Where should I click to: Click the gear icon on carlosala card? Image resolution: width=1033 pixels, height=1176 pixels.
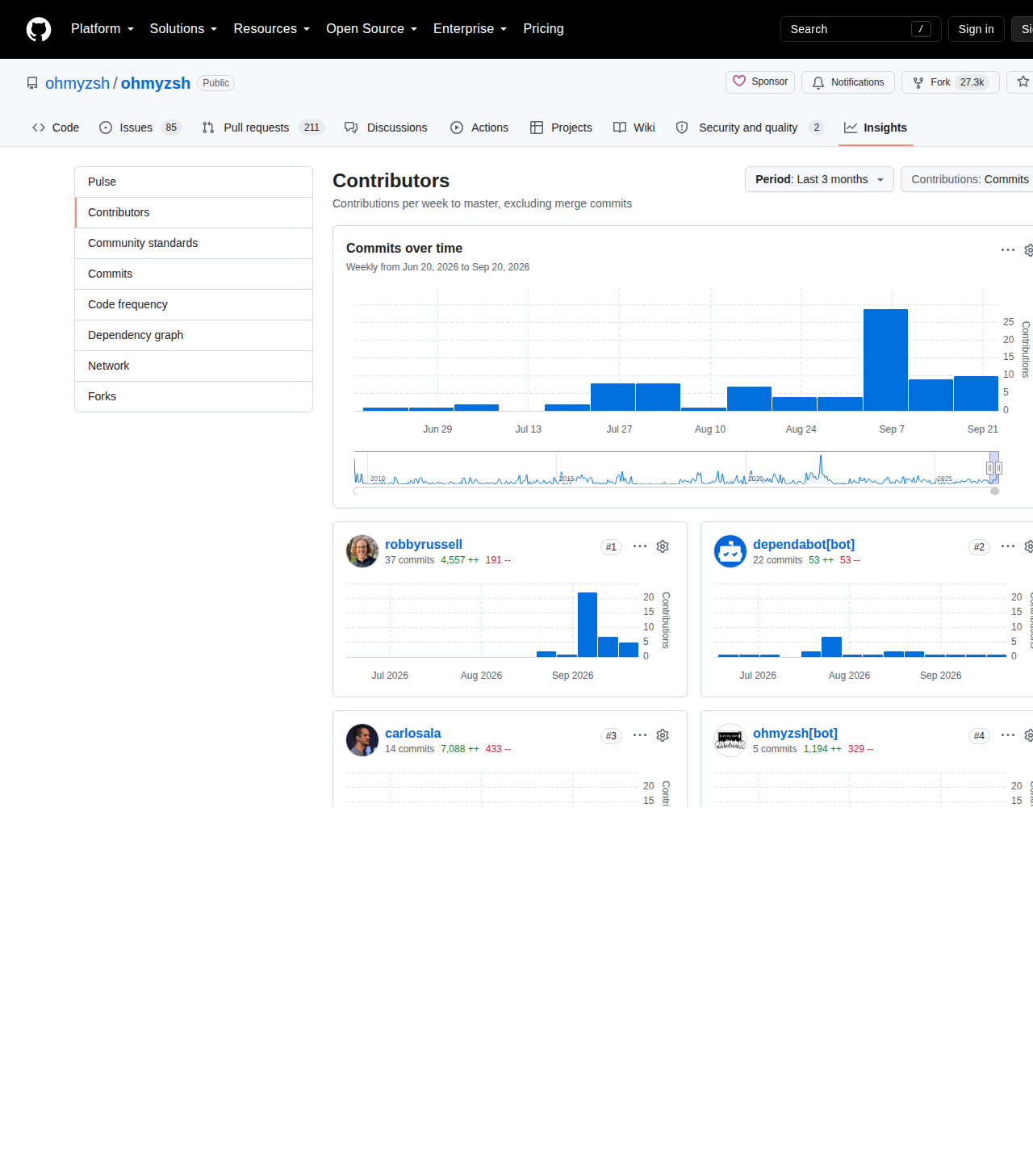coord(663,735)
